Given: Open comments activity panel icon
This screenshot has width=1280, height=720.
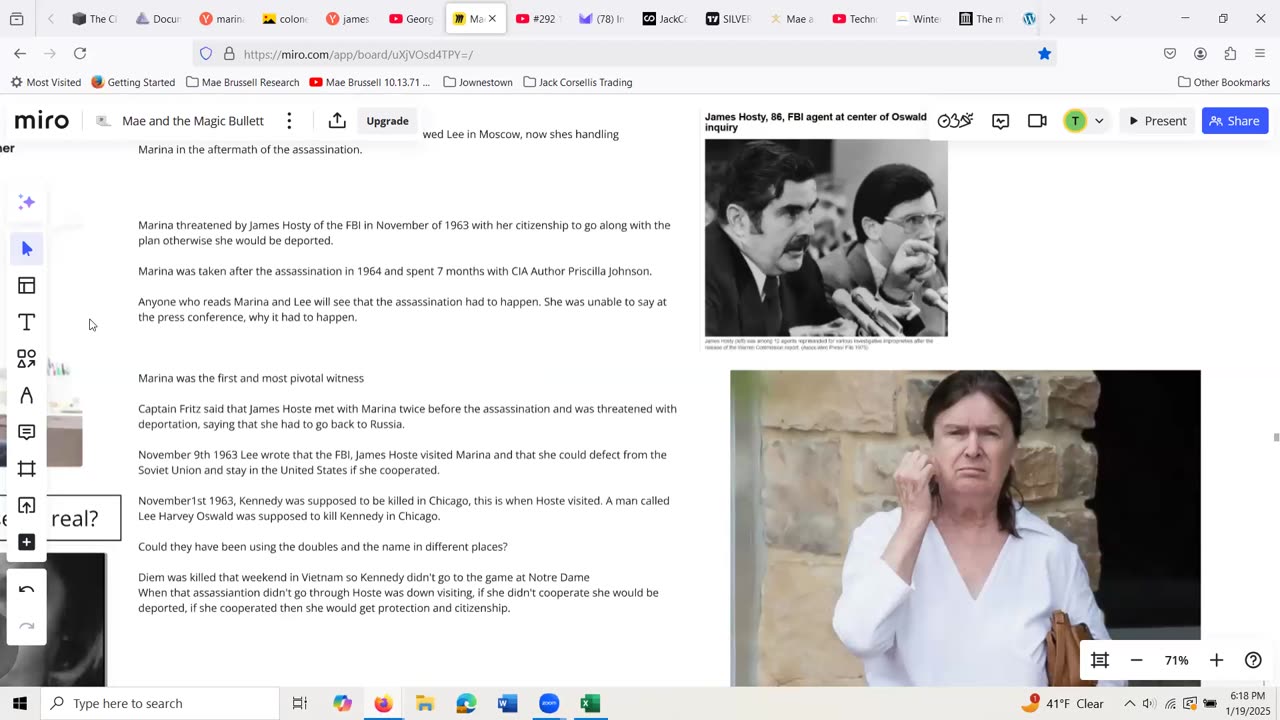Looking at the screenshot, I should [x=1001, y=121].
